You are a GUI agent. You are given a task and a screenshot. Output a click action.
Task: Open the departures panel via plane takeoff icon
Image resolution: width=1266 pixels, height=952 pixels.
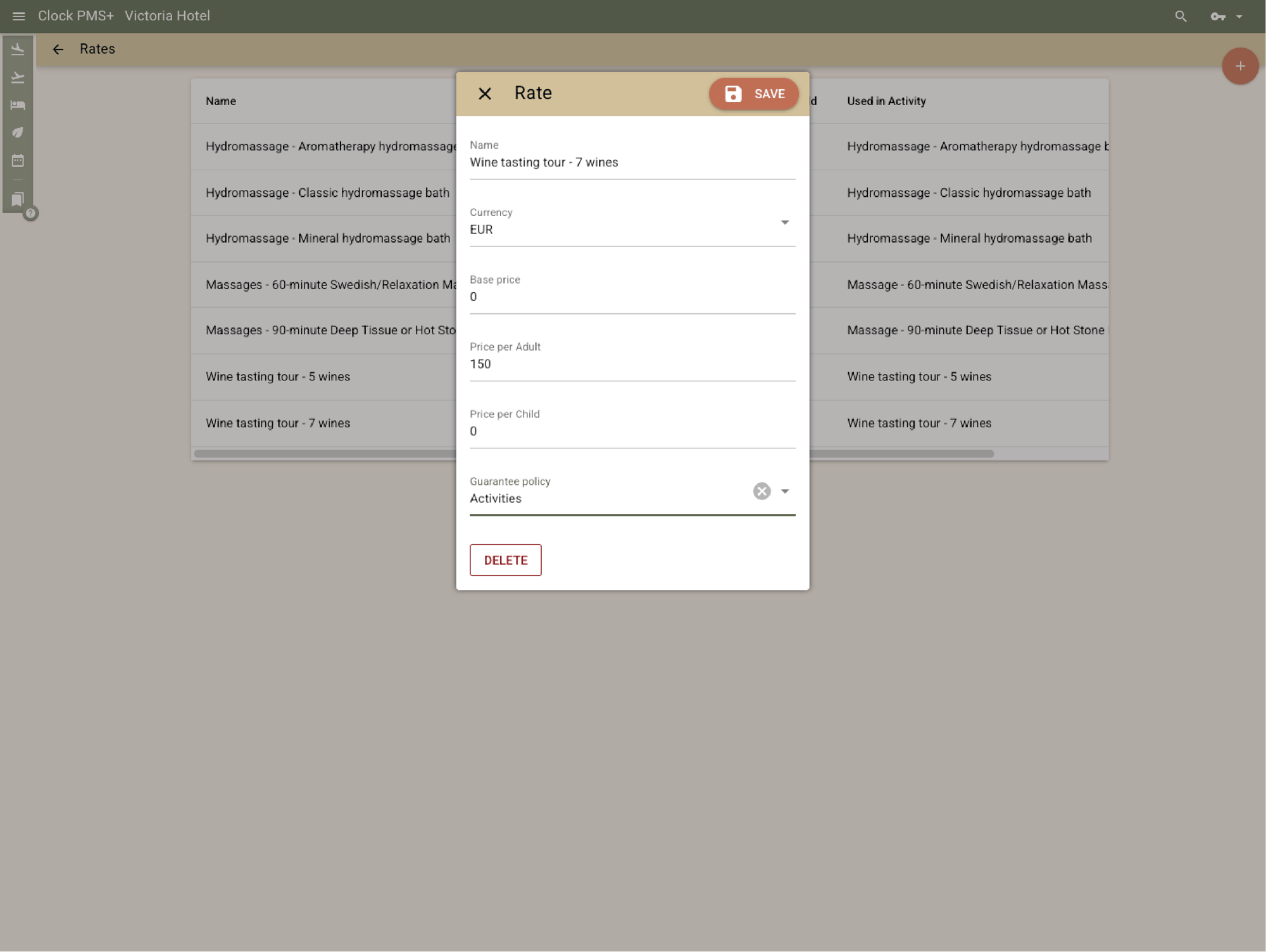[18, 77]
